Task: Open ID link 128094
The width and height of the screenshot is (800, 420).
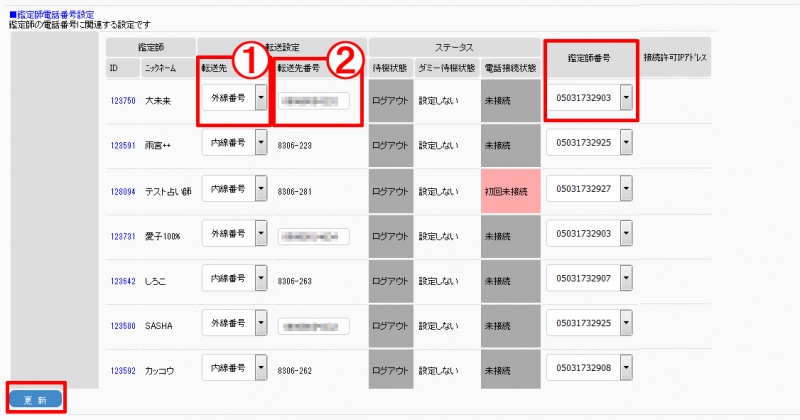Action: [x=121, y=190]
